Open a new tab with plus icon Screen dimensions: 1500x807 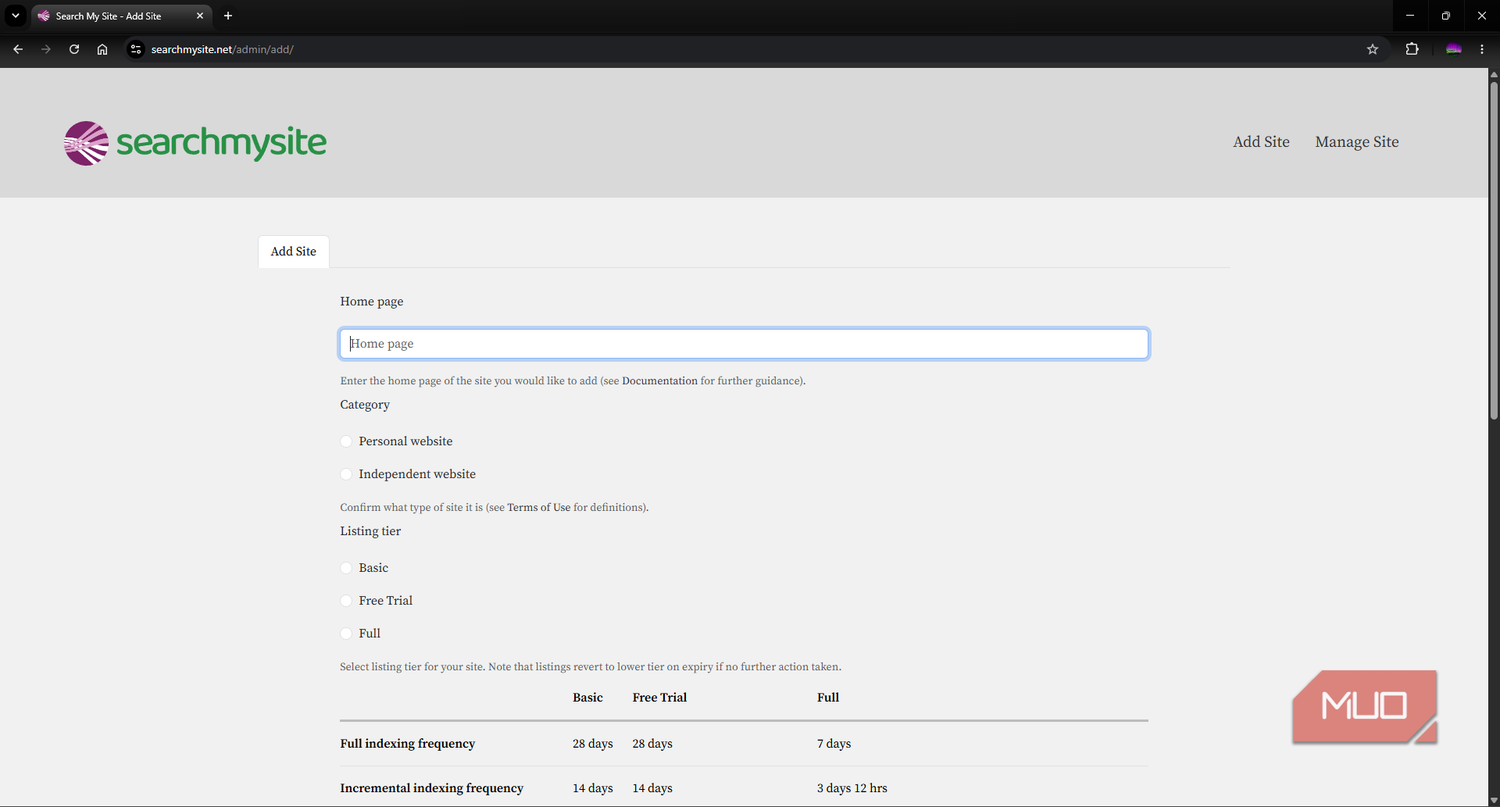[x=228, y=16]
